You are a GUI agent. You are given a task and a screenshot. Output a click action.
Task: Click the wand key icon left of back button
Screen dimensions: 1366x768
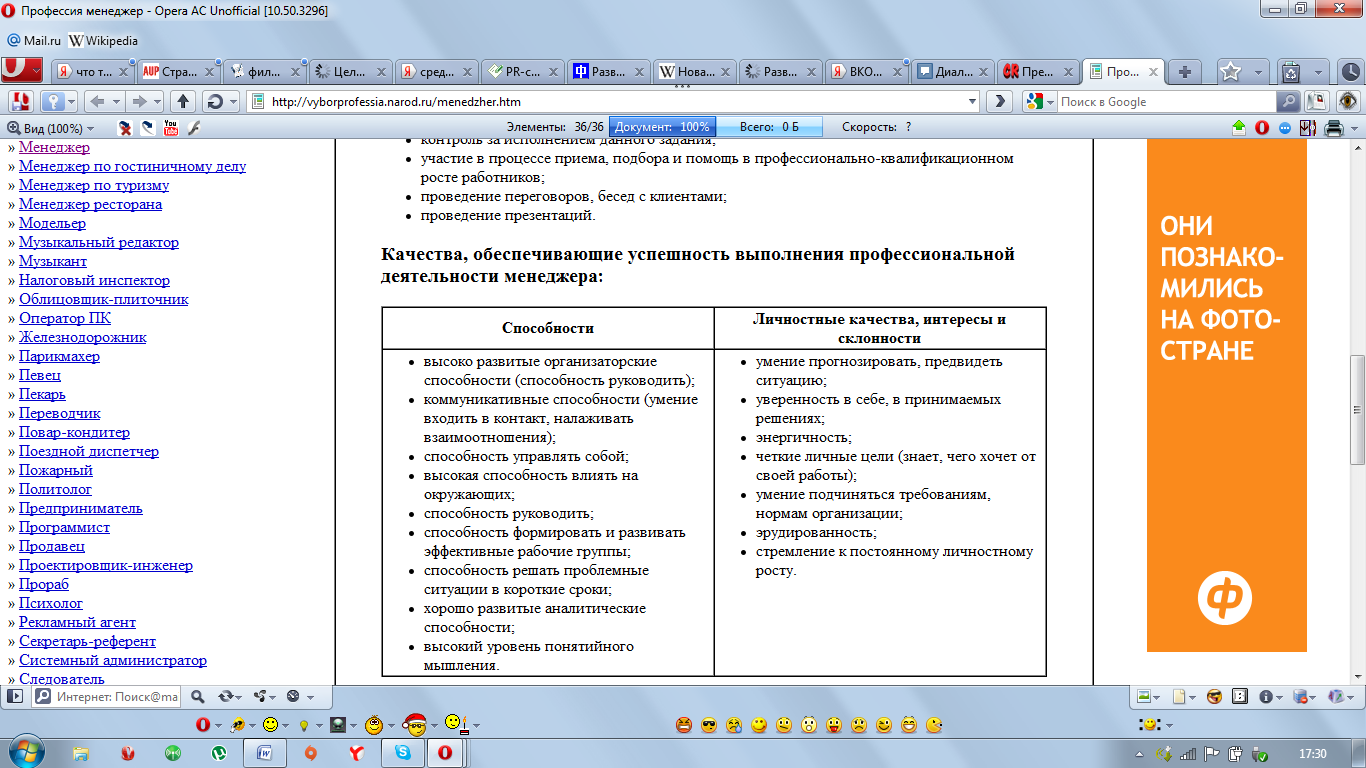pyautogui.click(x=52, y=101)
